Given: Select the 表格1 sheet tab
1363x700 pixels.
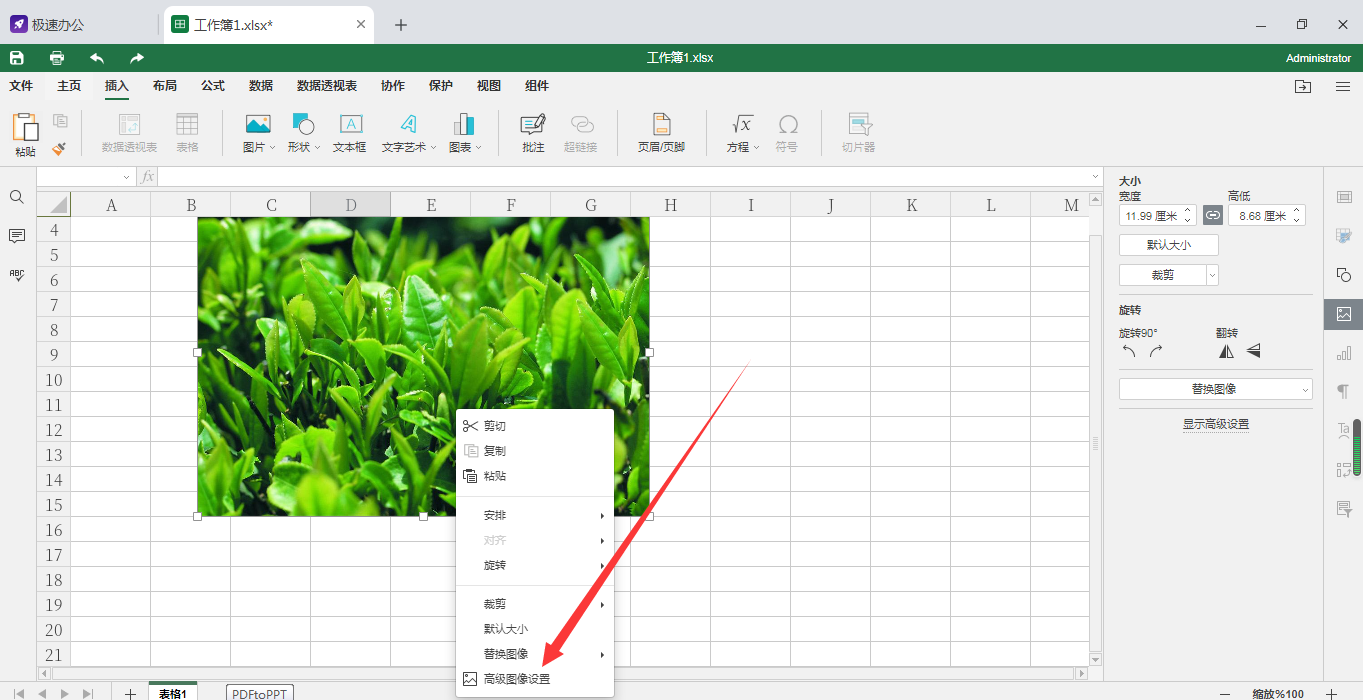Looking at the screenshot, I should [x=173, y=693].
